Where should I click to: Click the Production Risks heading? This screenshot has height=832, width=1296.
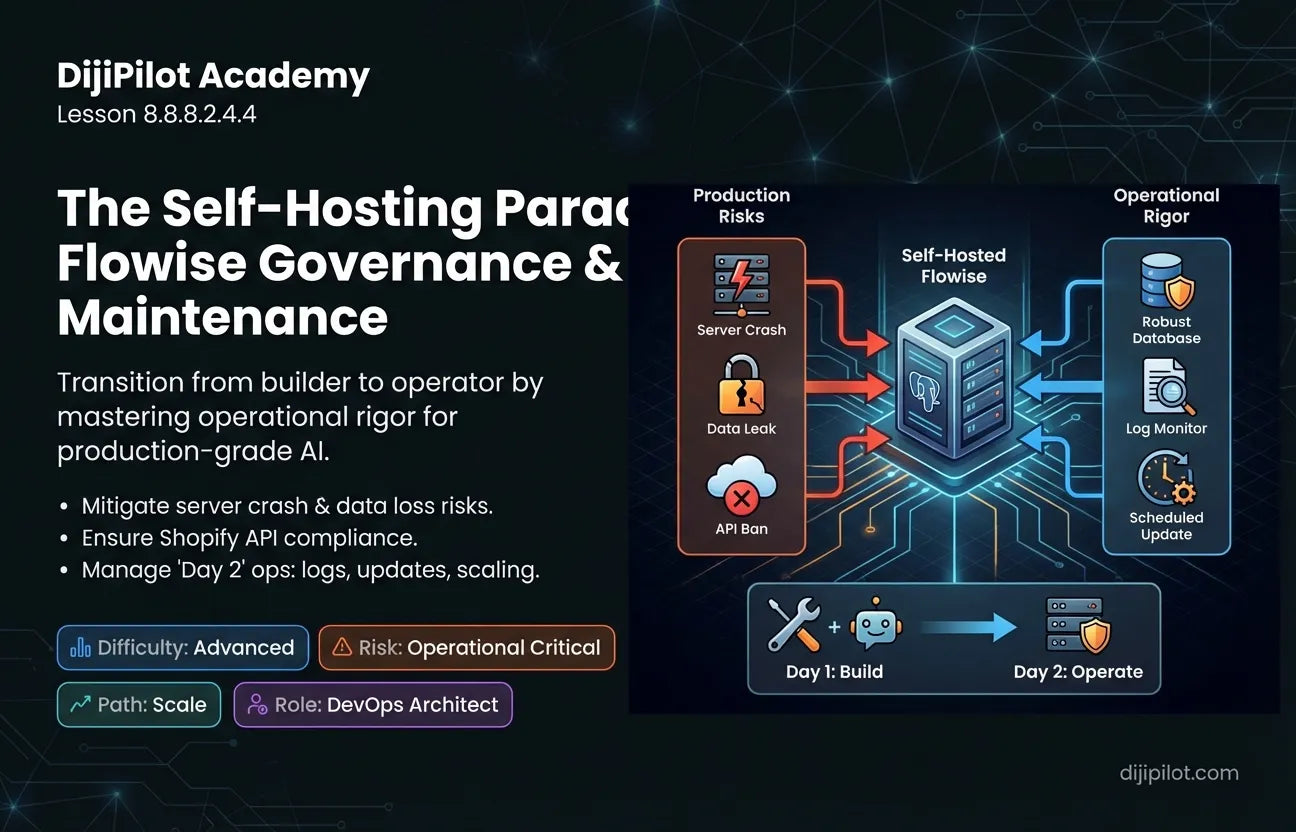pyautogui.click(x=741, y=205)
